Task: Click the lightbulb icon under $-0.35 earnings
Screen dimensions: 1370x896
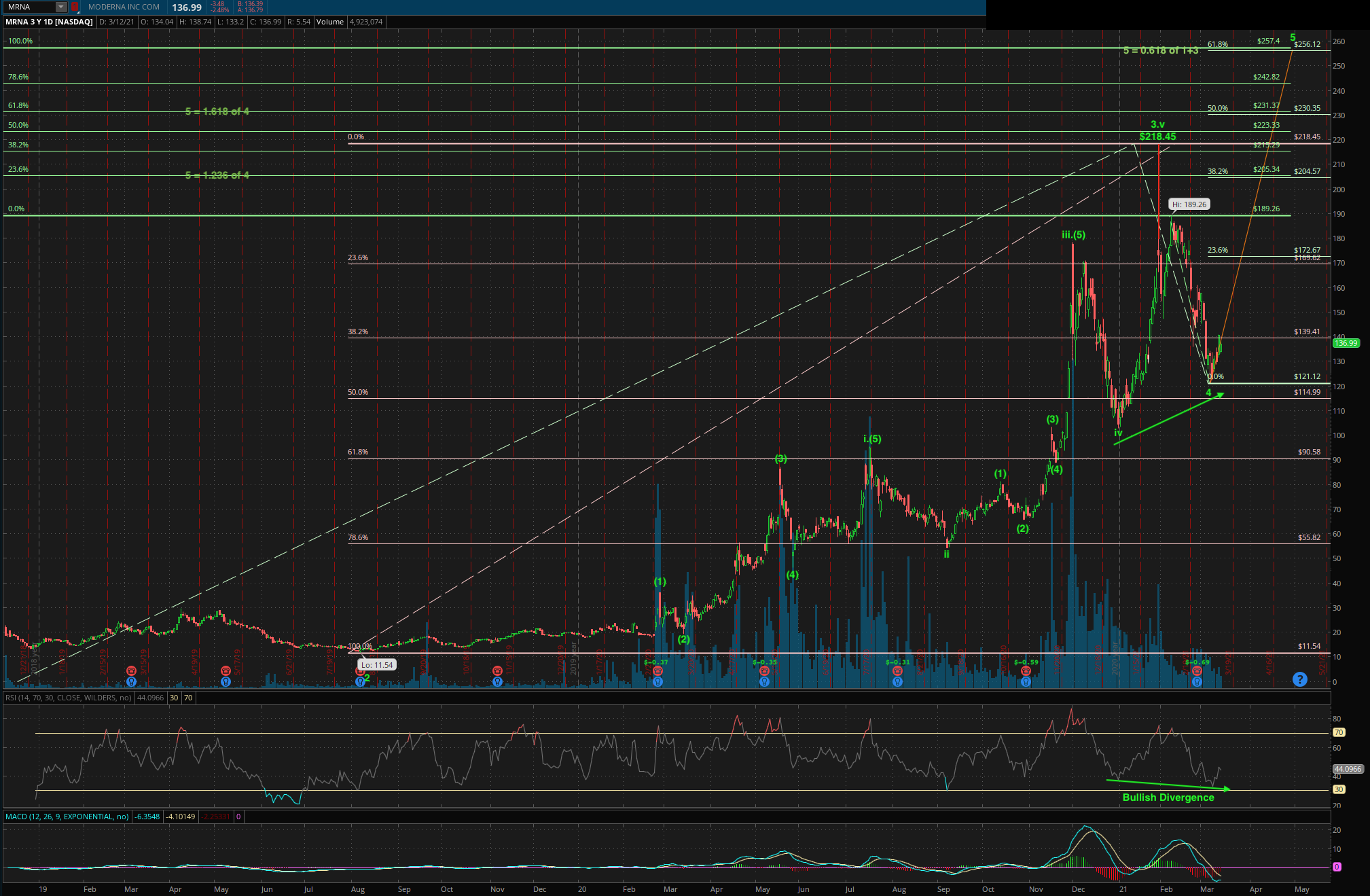Action: pos(764,681)
